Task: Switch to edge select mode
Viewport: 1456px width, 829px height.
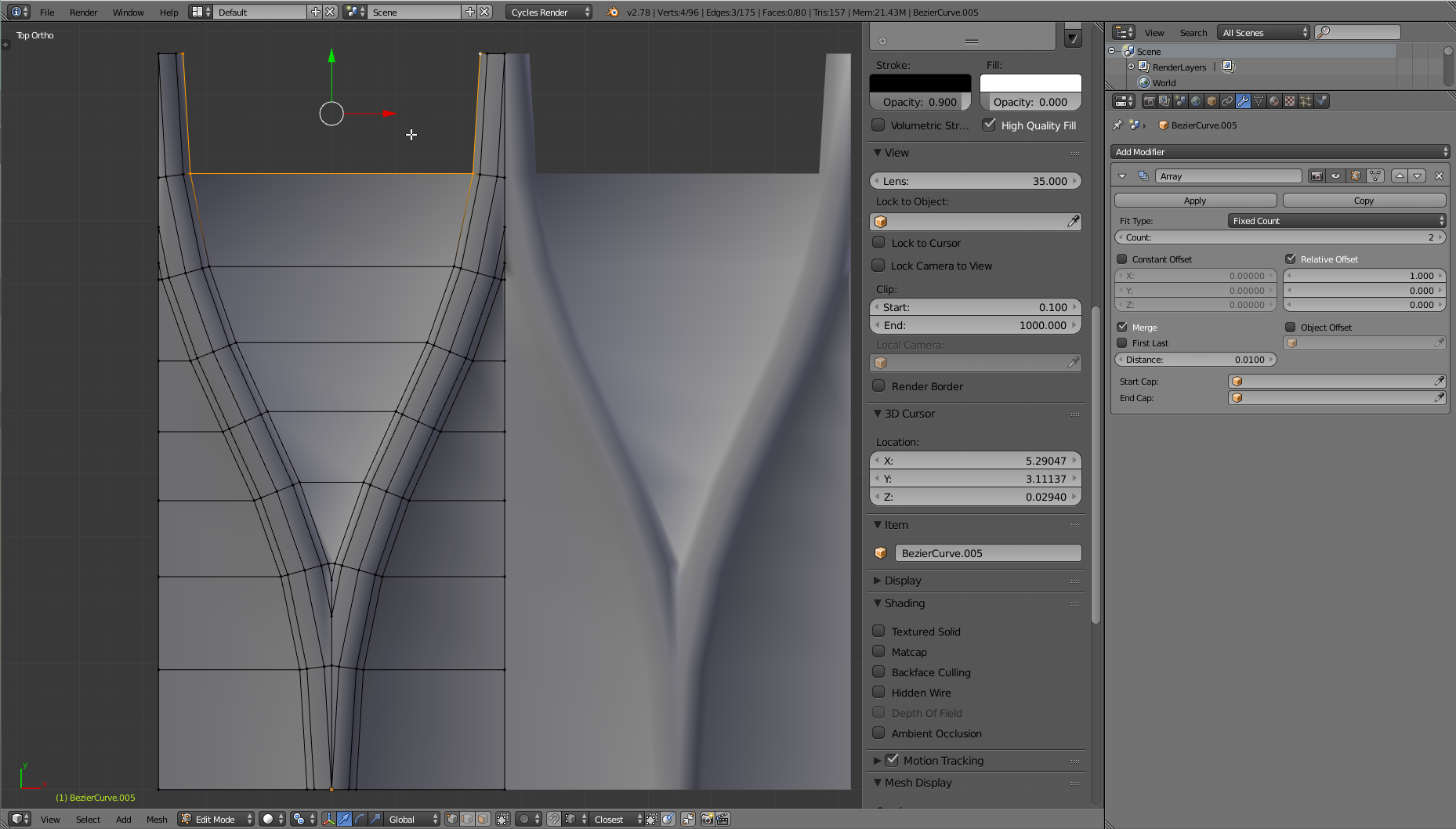Action: tap(467, 819)
